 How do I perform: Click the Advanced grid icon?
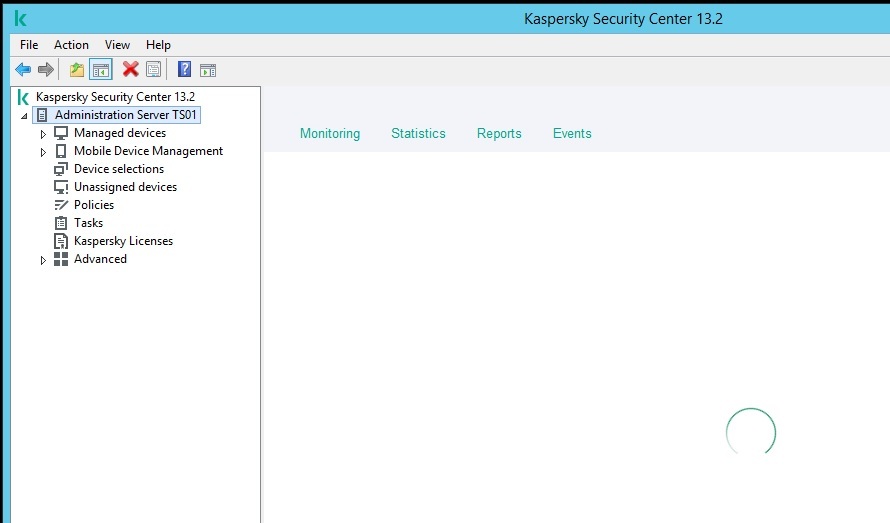pyautogui.click(x=61, y=259)
